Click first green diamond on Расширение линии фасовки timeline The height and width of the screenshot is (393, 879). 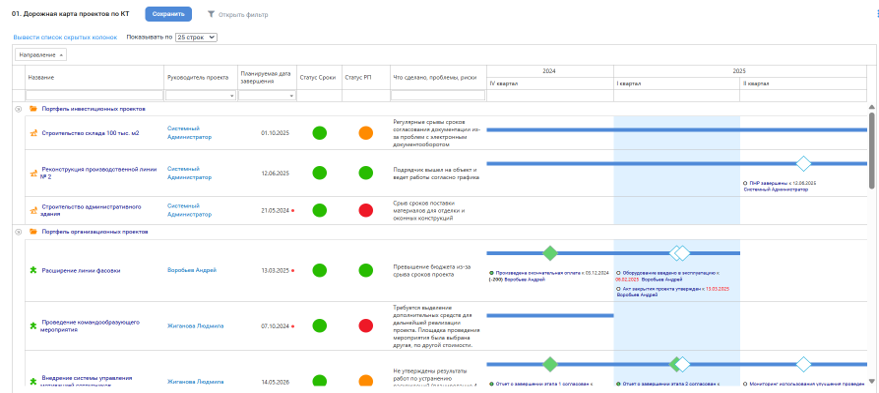(x=550, y=253)
